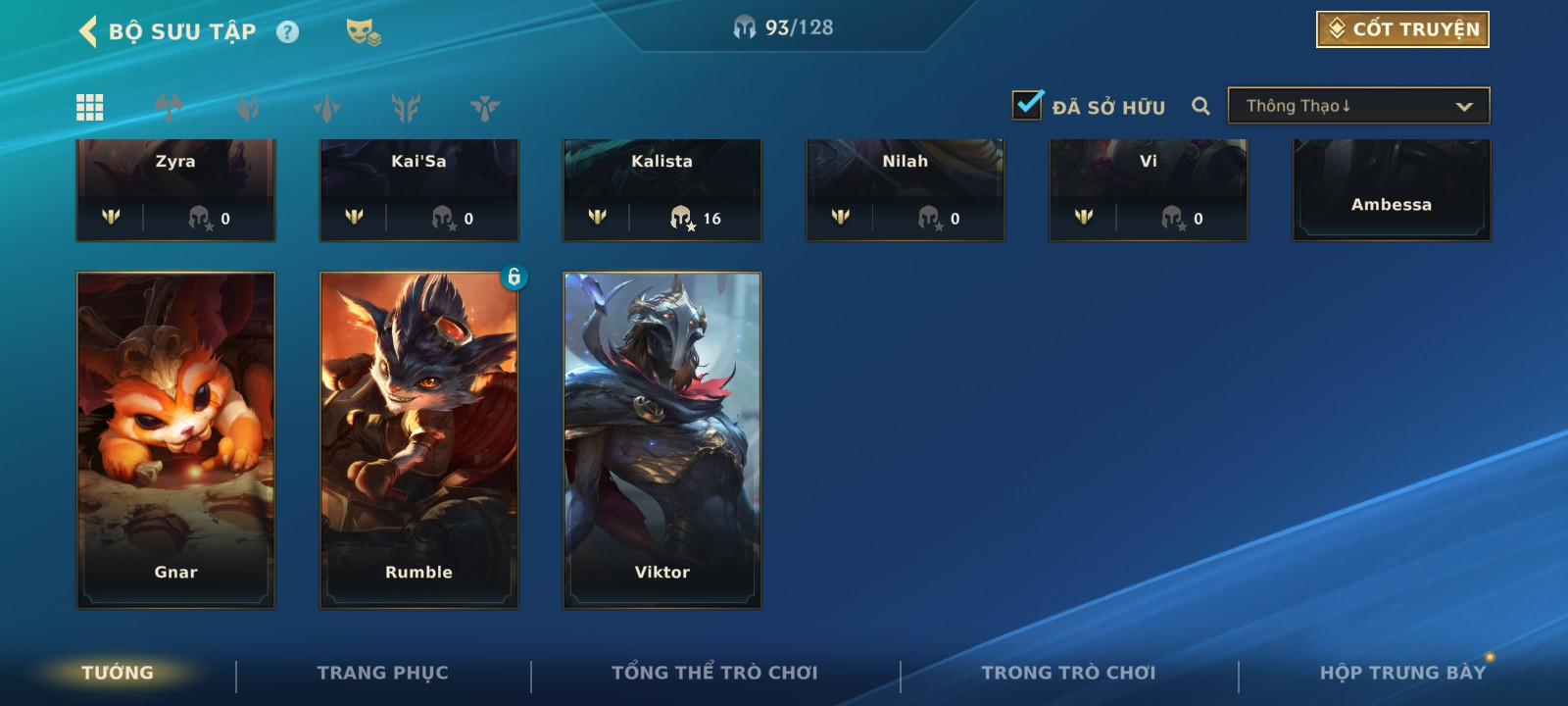Open the Gnar champion card
Image resolution: width=1568 pixels, height=706 pixels.
[176, 440]
